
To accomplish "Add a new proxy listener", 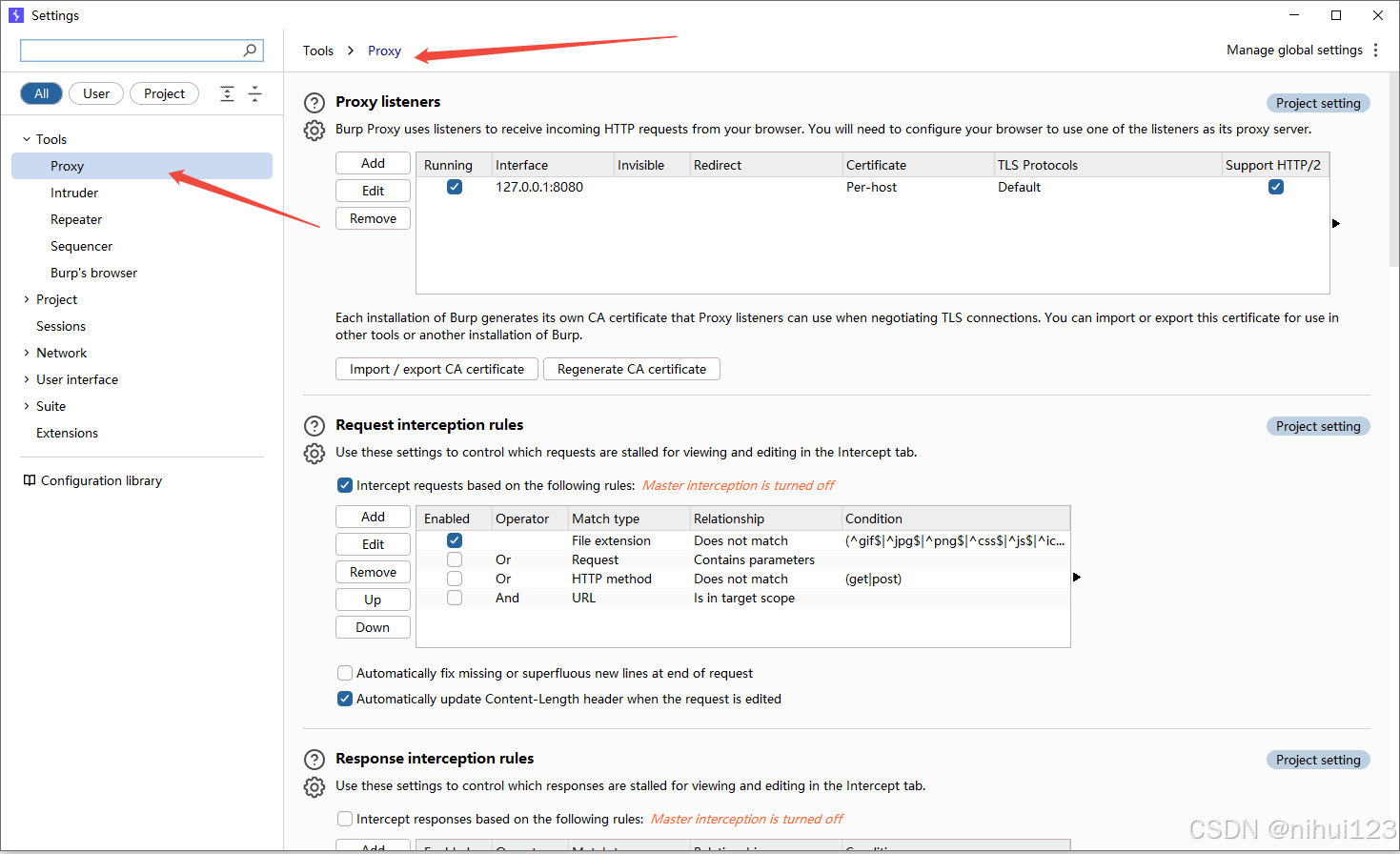I will pos(373,163).
